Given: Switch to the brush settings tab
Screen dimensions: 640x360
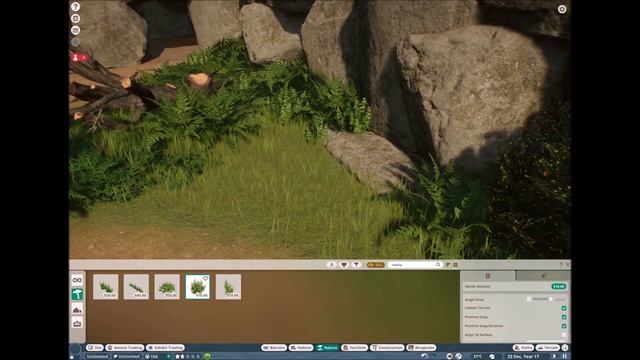Looking at the screenshot, I should click(543, 276).
